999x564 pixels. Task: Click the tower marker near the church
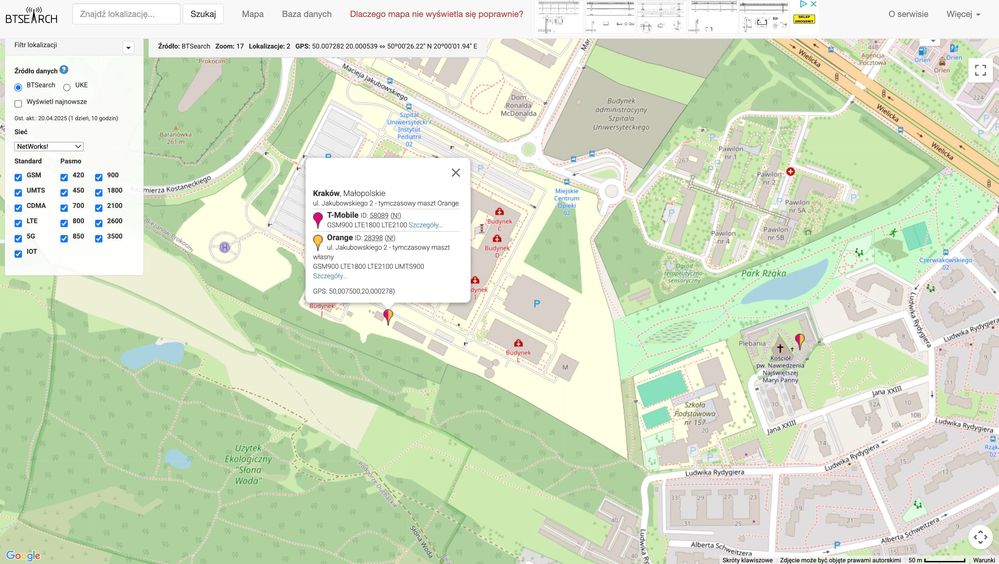[x=799, y=340]
